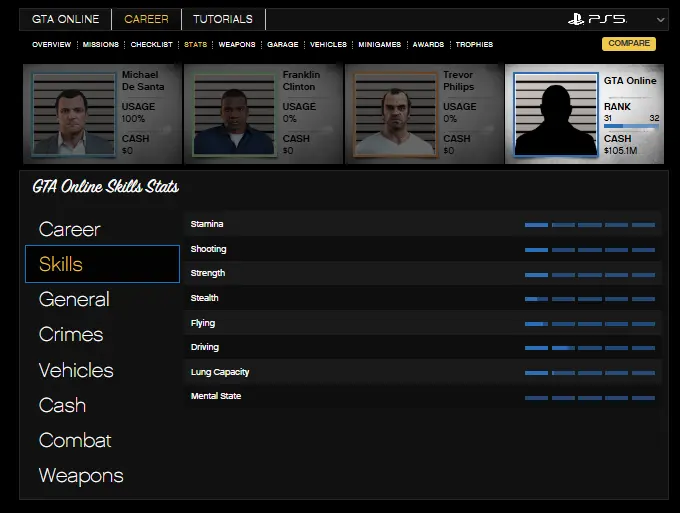This screenshot has width=680, height=513.
Task: Open the Crimes stats category
Action: pos(71,334)
